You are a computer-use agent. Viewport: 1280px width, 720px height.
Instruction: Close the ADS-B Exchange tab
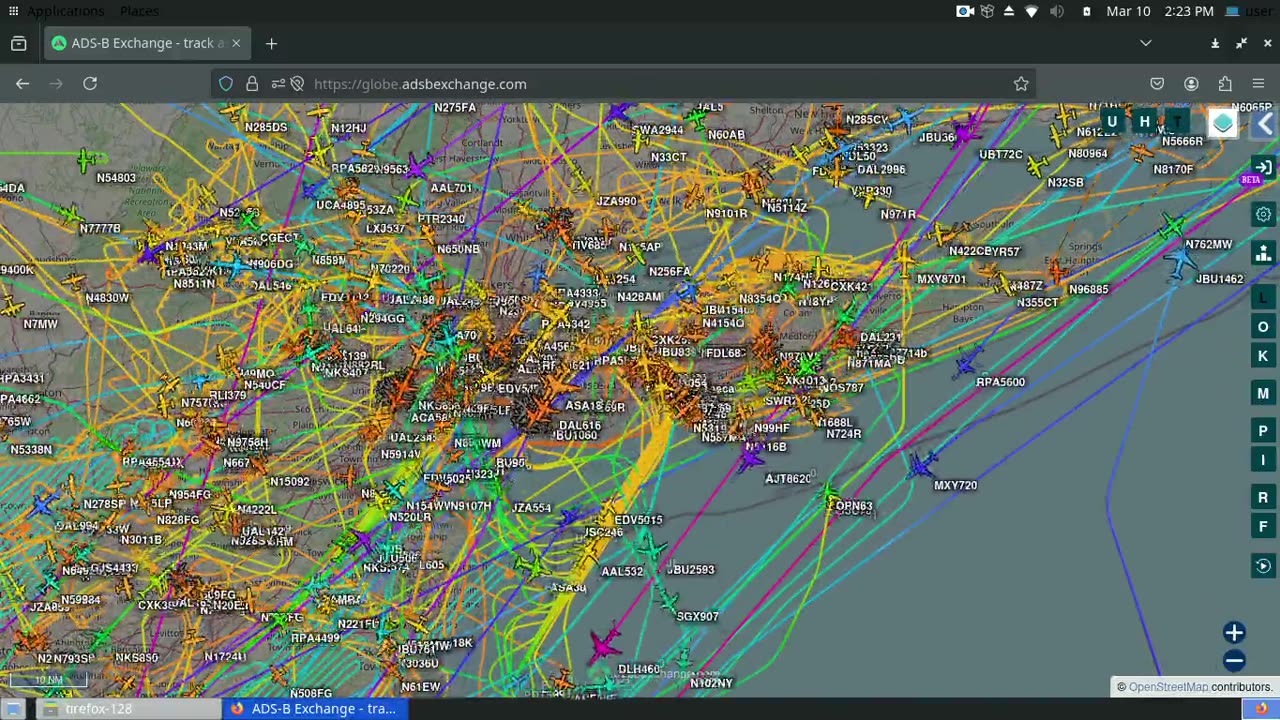[236, 43]
